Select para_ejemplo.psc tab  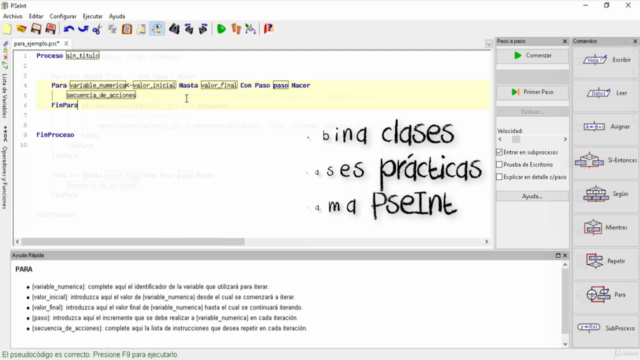[36, 43]
